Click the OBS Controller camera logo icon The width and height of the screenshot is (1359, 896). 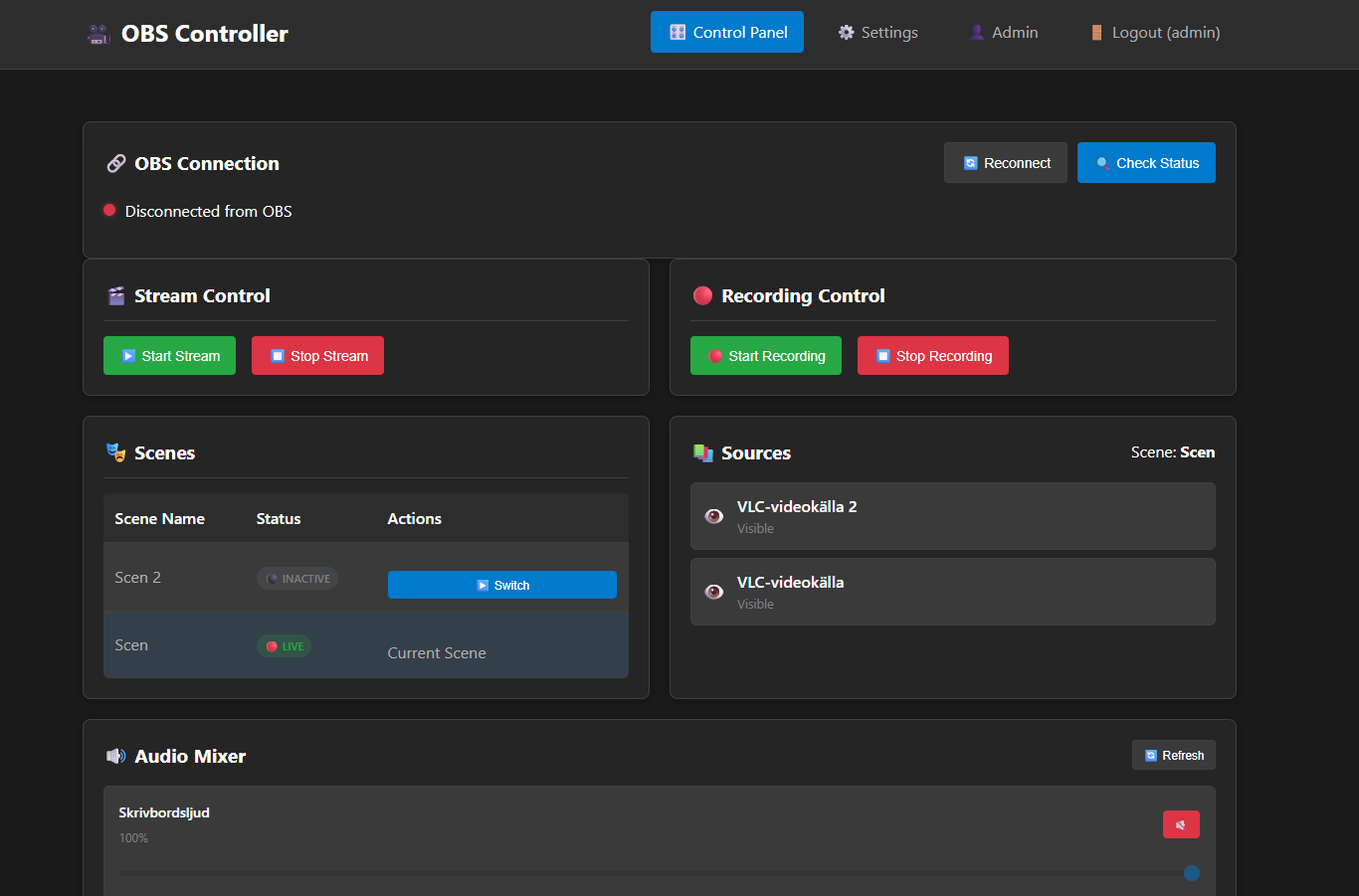97,34
